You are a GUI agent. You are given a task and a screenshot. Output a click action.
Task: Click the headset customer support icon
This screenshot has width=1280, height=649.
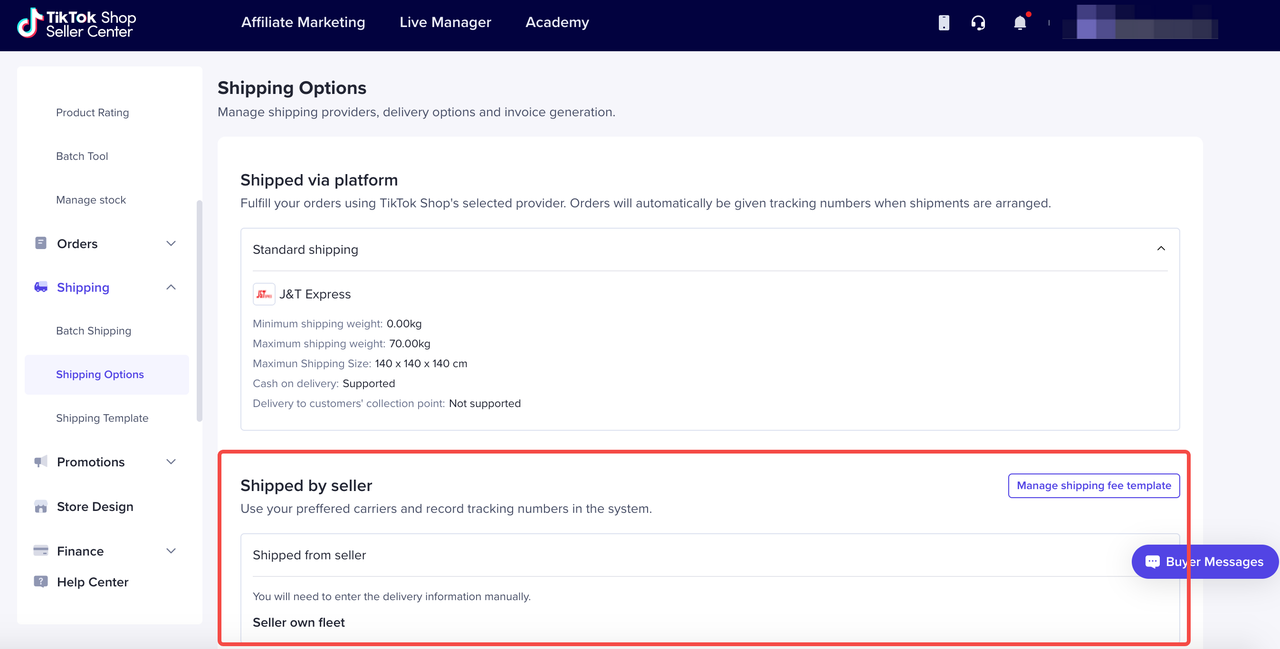pos(978,23)
